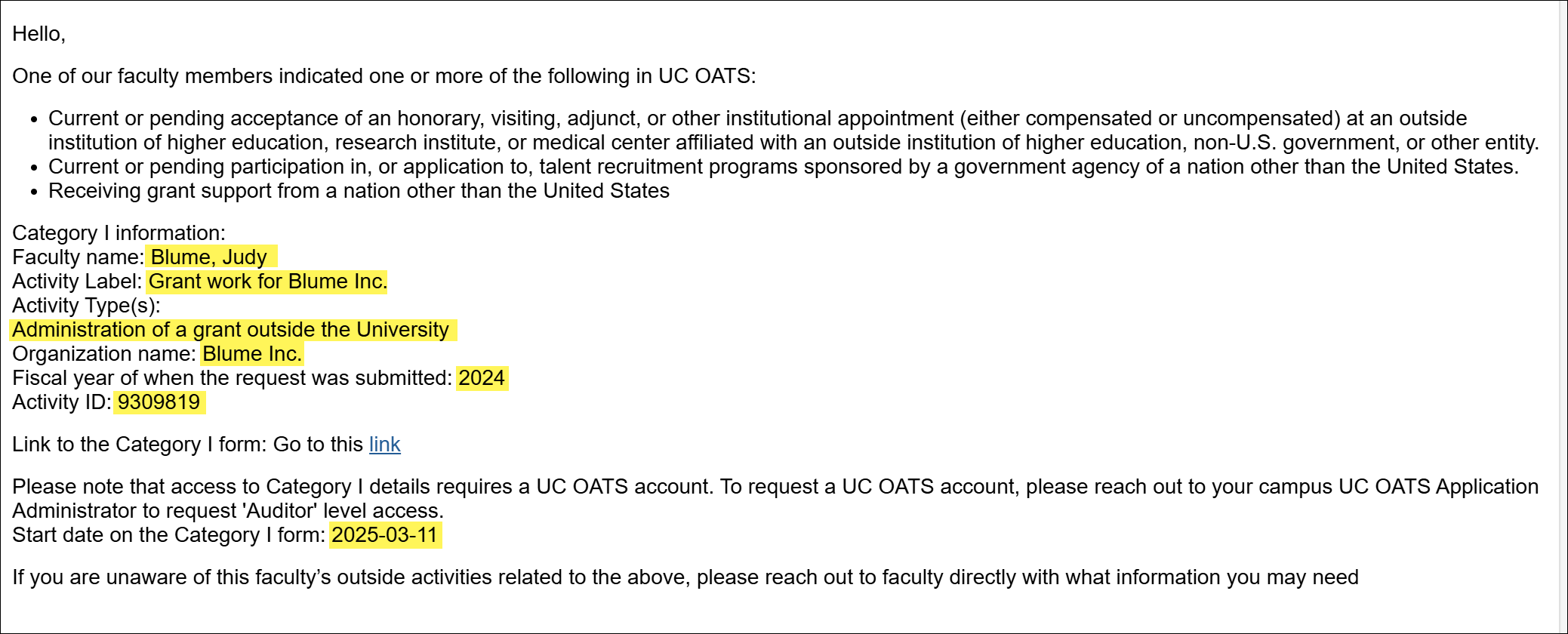Click the 'Category I information:' heading line
The width and height of the screenshot is (1568, 634).
point(119,233)
